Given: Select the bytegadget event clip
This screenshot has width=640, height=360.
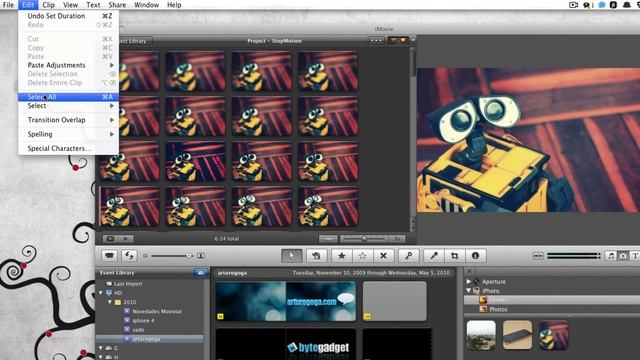Looking at the screenshot, I should pyautogui.click(x=286, y=344).
